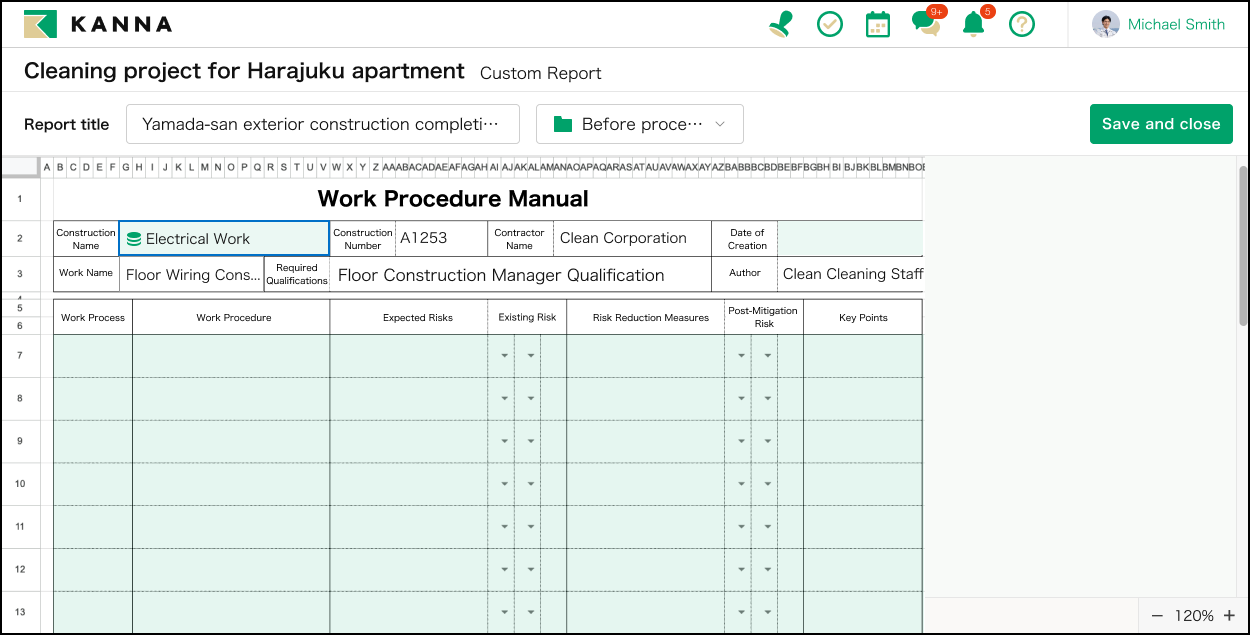Open chat messages with 9+ badge
Viewport: 1250px width, 635px height.
coord(926,24)
